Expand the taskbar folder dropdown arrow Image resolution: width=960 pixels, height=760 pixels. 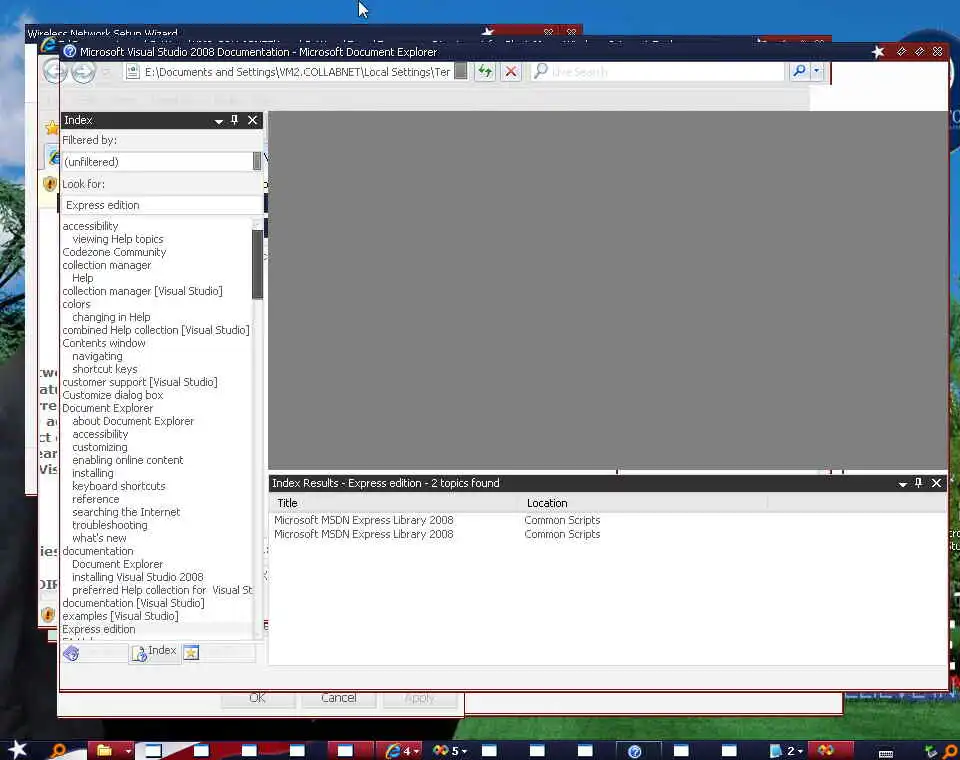(x=128, y=750)
